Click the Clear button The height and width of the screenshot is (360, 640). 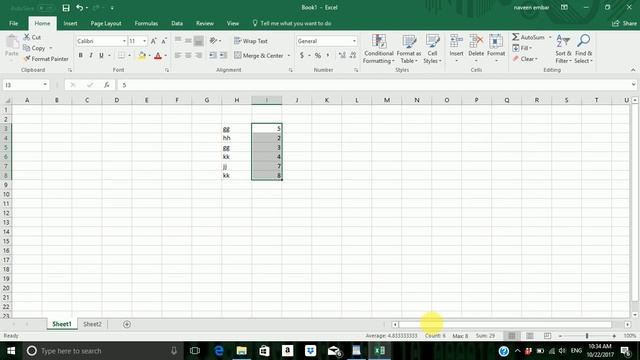[x=525, y=59]
